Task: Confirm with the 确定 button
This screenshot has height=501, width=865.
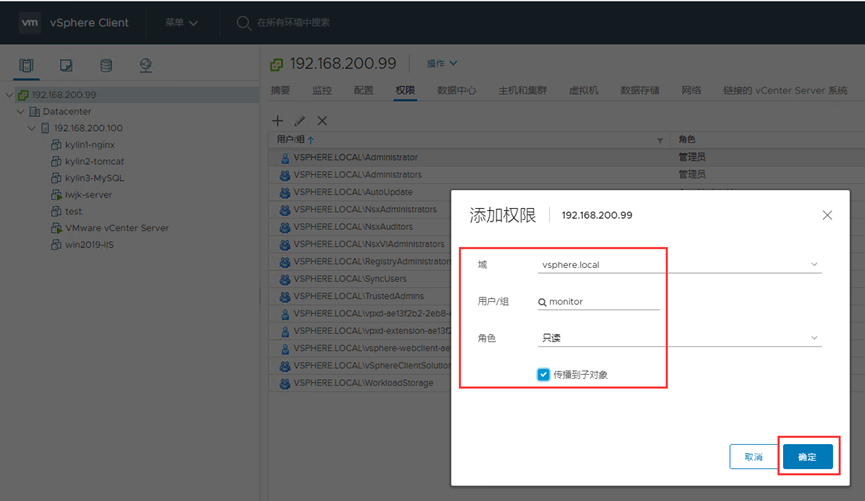Action: pyautogui.click(x=808, y=457)
